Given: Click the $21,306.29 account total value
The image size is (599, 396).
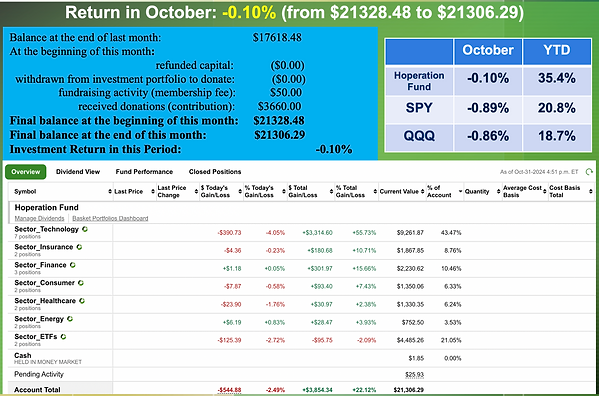Looking at the screenshot, I should [409, 390].
